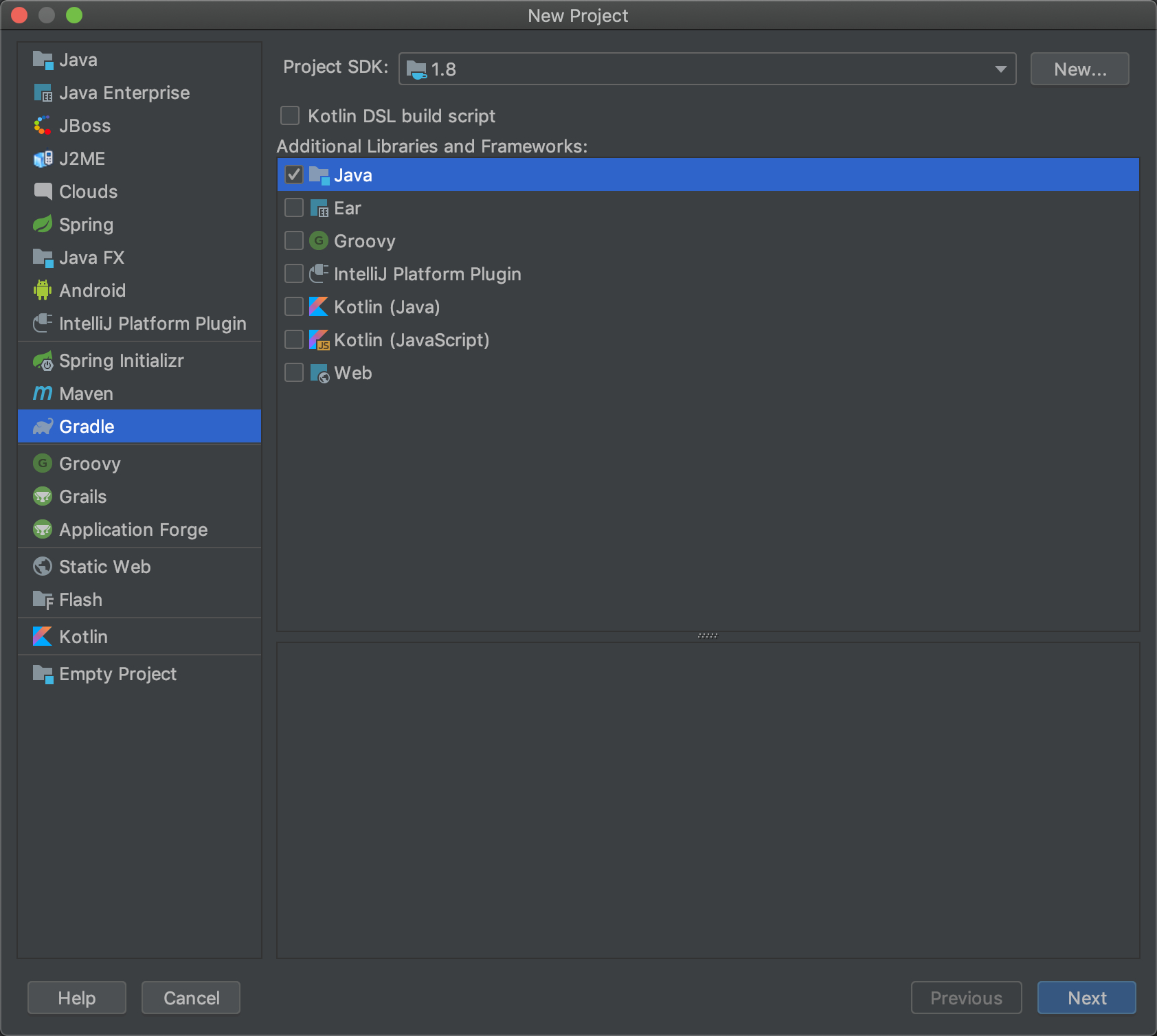Click the Java folder icon in sidebar
The image size is (1157, 1036).
(43, 60)
